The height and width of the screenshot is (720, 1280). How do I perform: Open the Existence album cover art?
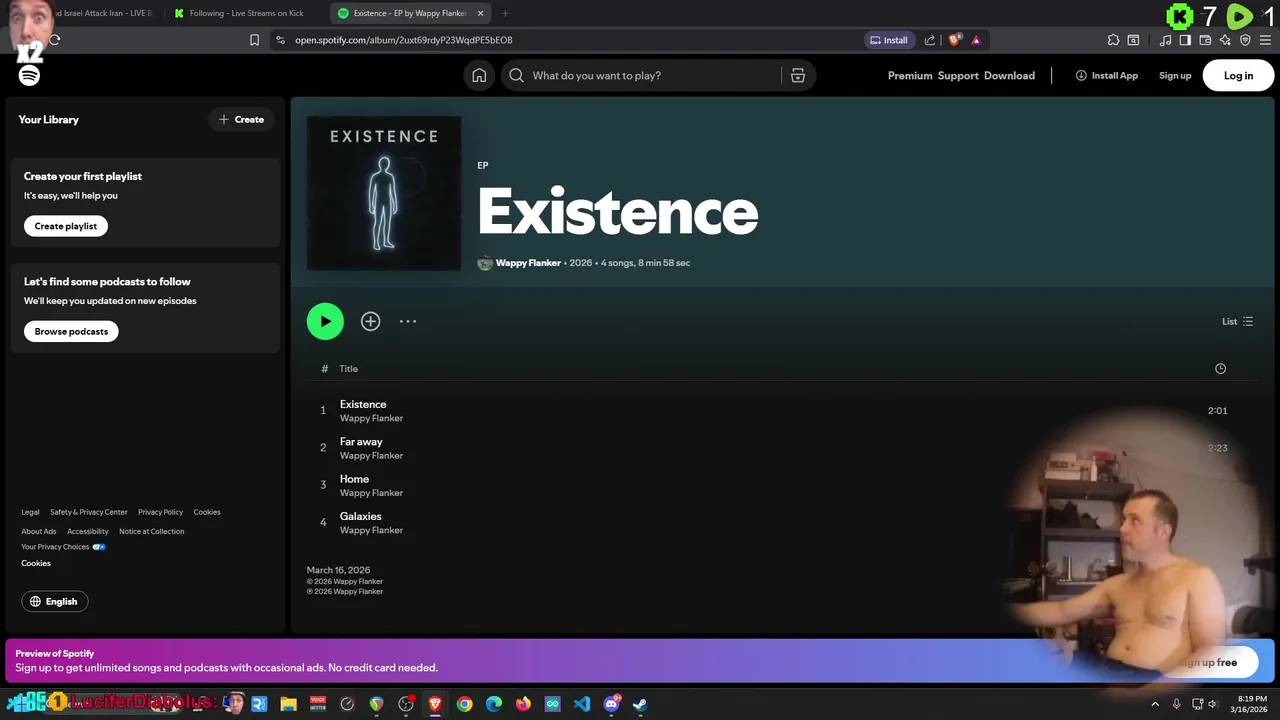pyautogui.click(x=384, y=193)
